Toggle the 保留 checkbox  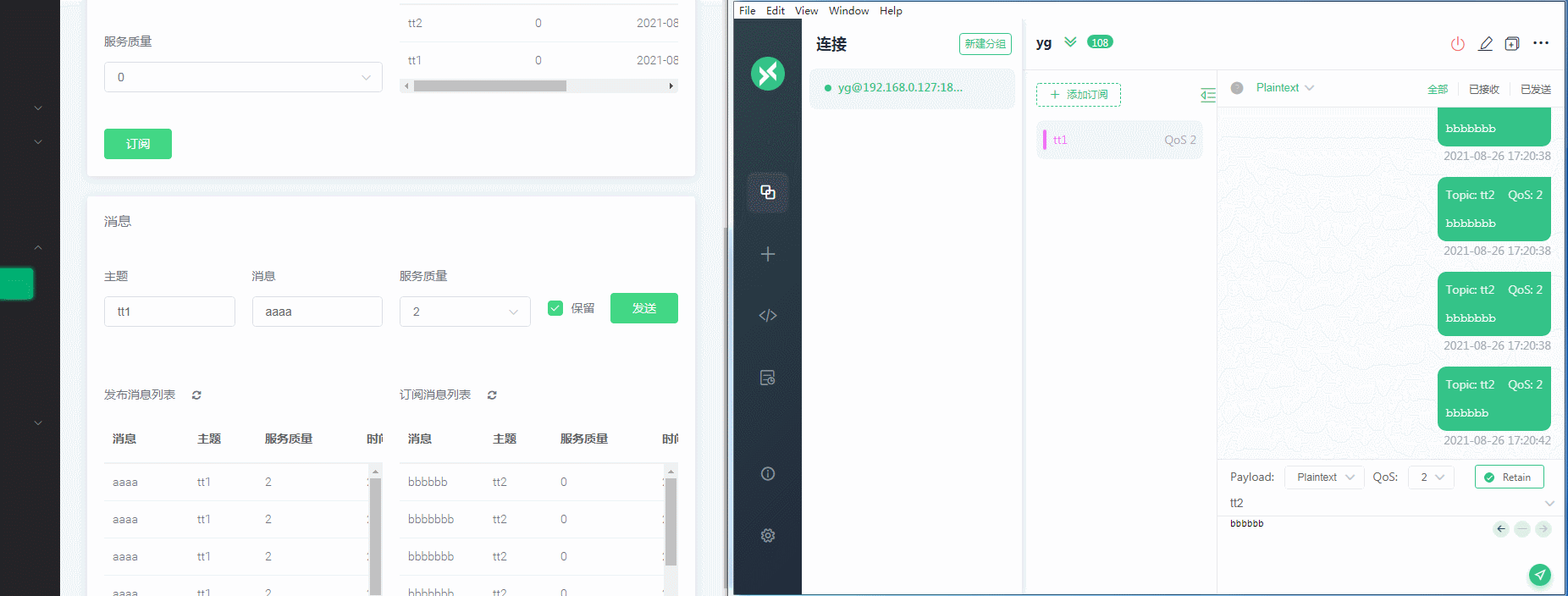click(555, 308)
